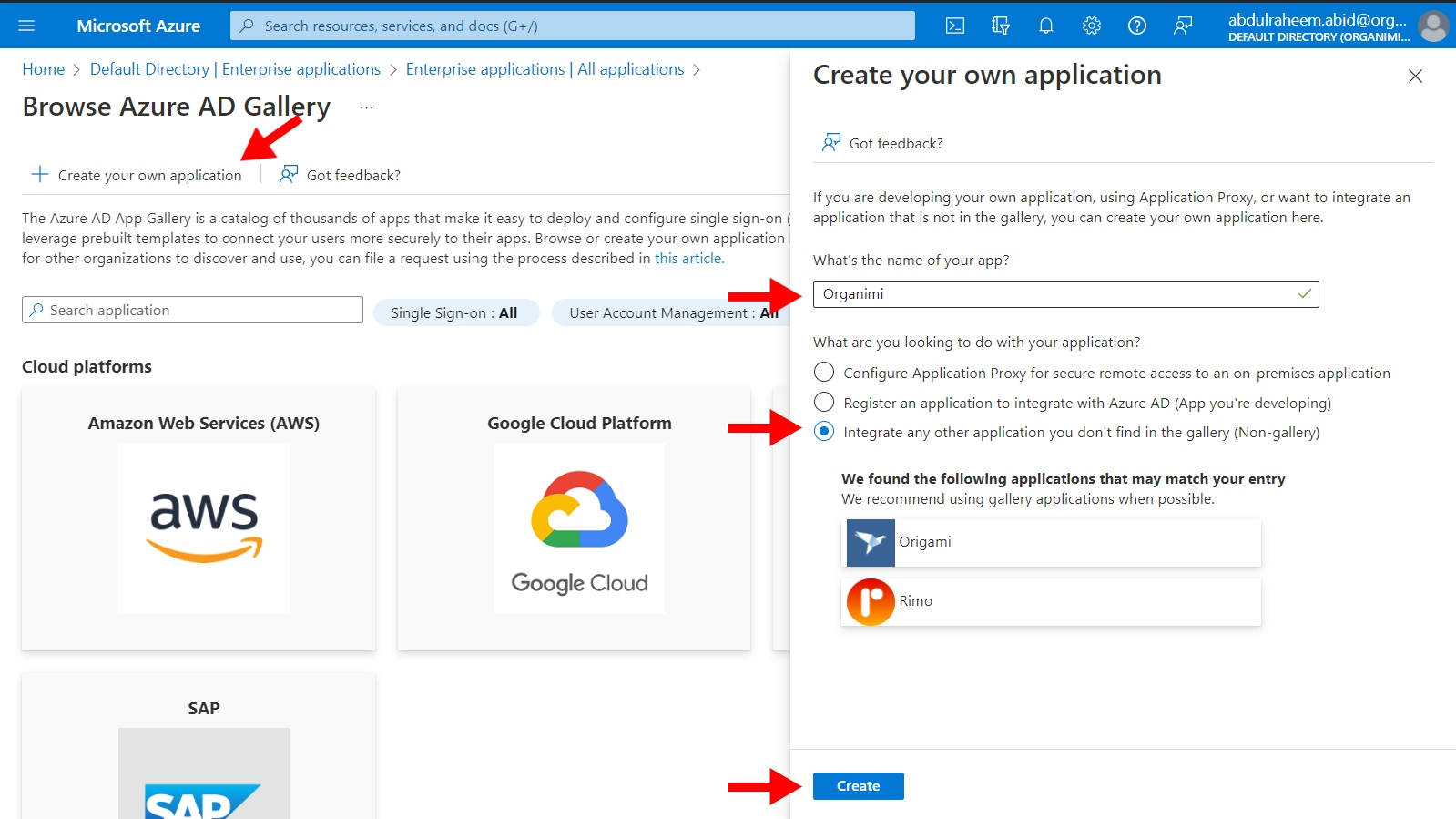Click the AWS logo thumbnail
Image resolution: width=1456 pixels, height=819 pixels.
coord(204,528)
